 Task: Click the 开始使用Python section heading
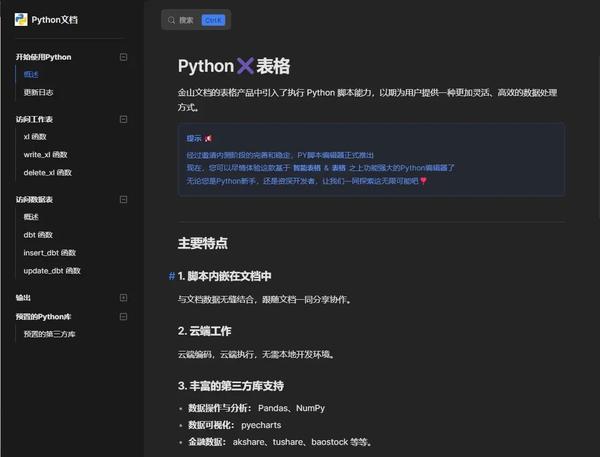click(43, 57)
